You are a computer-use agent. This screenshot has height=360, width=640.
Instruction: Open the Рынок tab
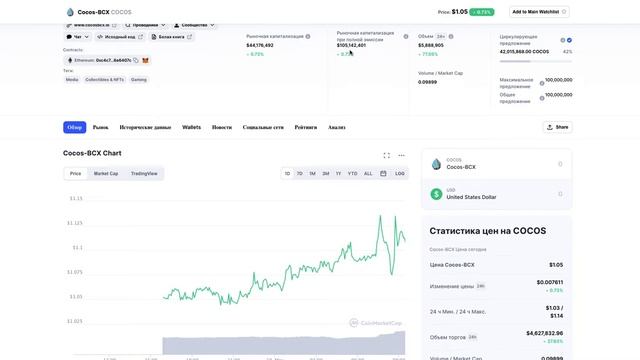click(x=100, y=127)
